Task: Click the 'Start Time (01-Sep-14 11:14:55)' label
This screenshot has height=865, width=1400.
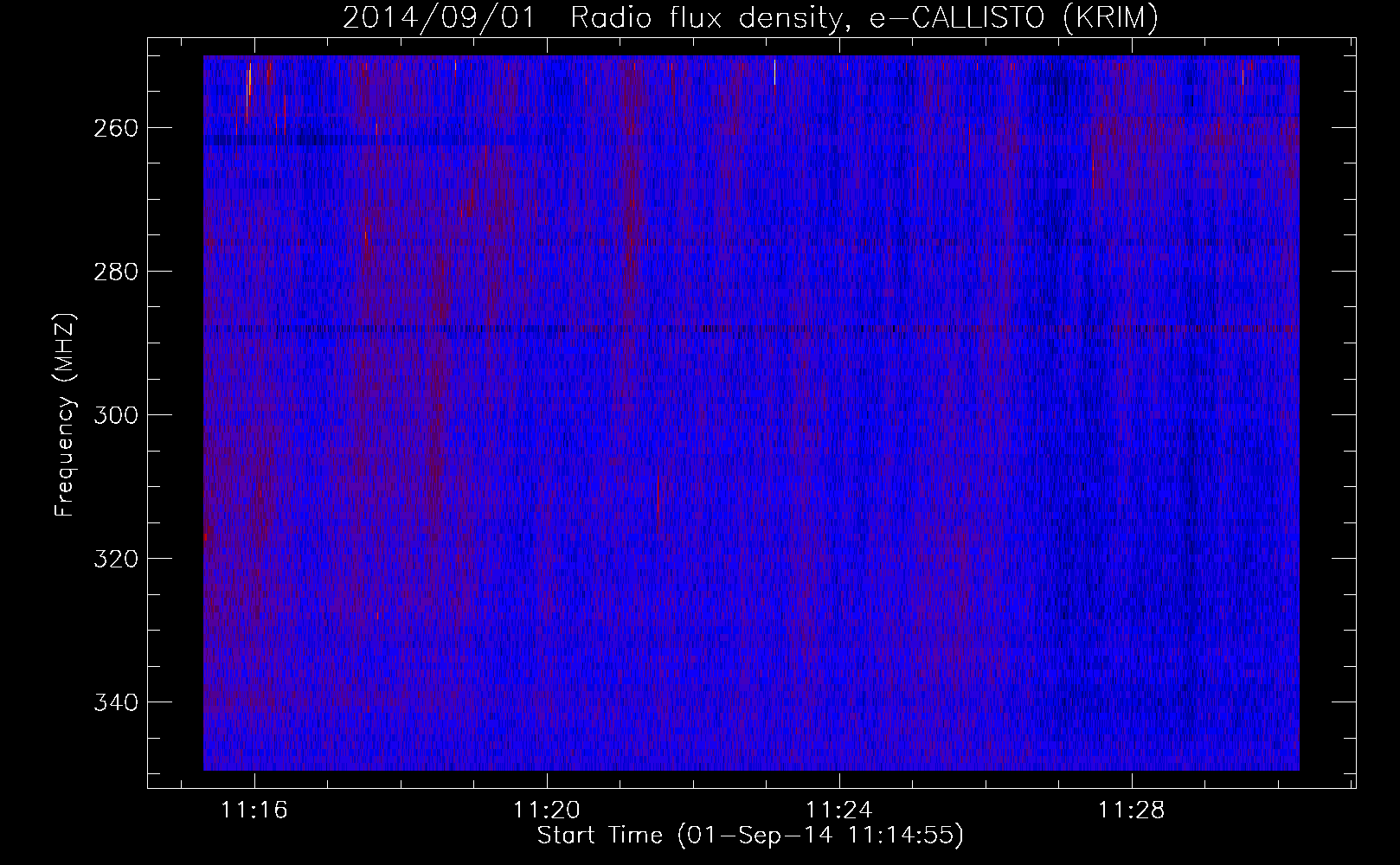Action: [x=750, y=836]
